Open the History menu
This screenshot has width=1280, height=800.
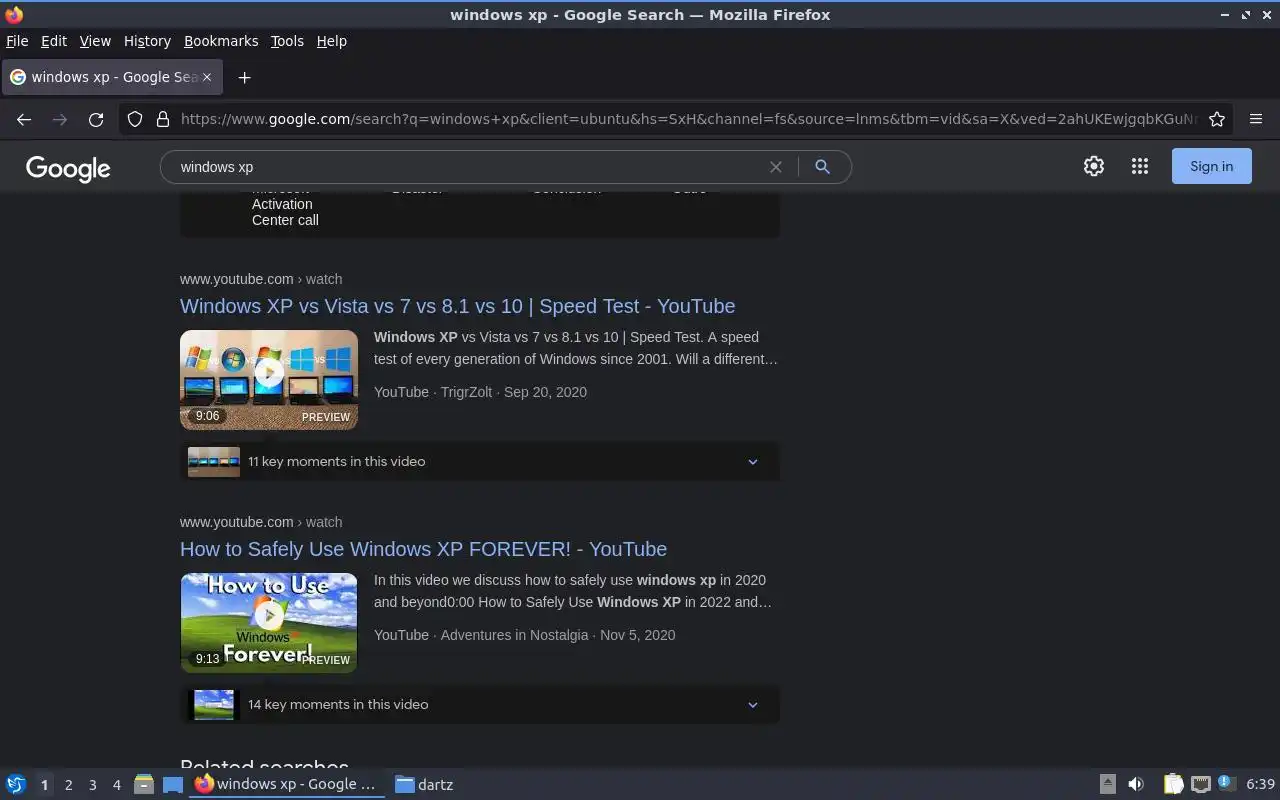pyautogui.click(x=147, y=41)
